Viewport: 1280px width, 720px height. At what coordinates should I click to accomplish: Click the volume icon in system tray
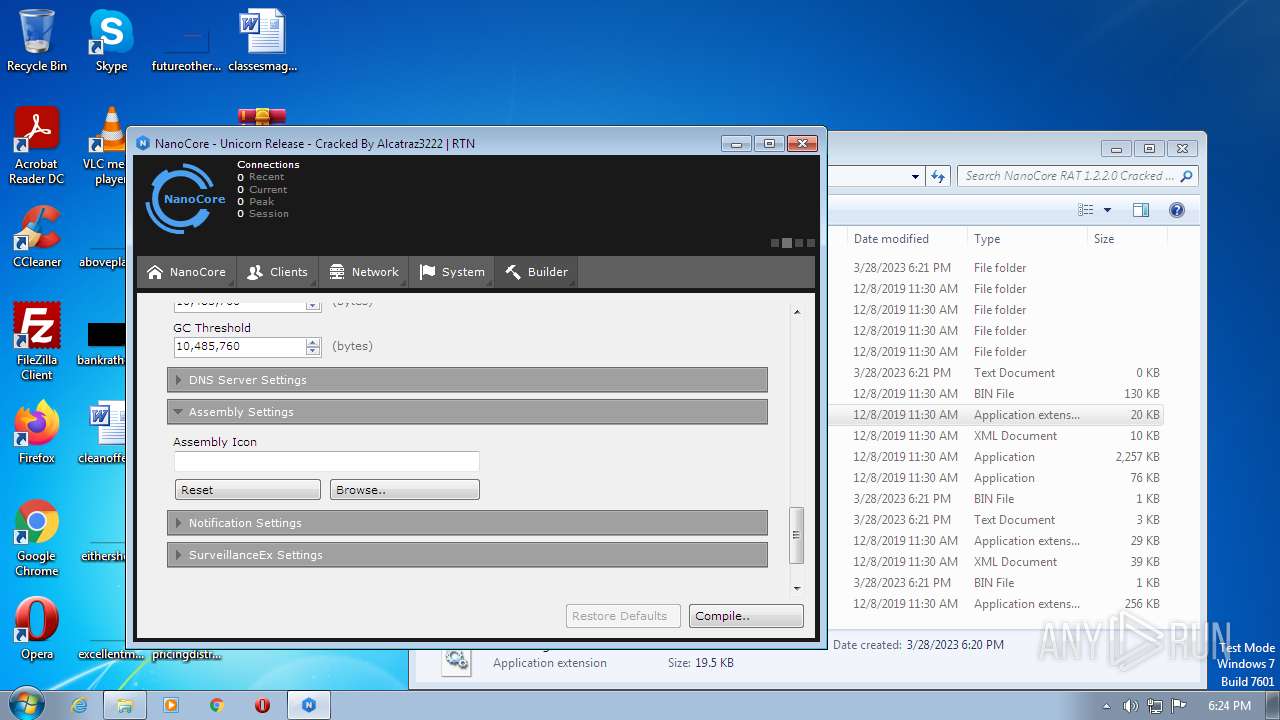coord(1131,705)
